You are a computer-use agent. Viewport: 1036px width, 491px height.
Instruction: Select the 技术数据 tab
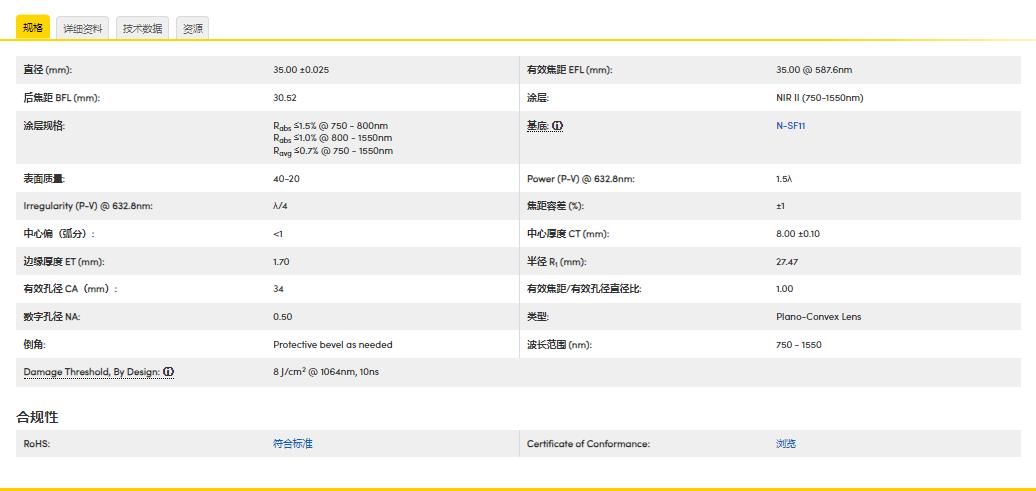click(142, 29)
